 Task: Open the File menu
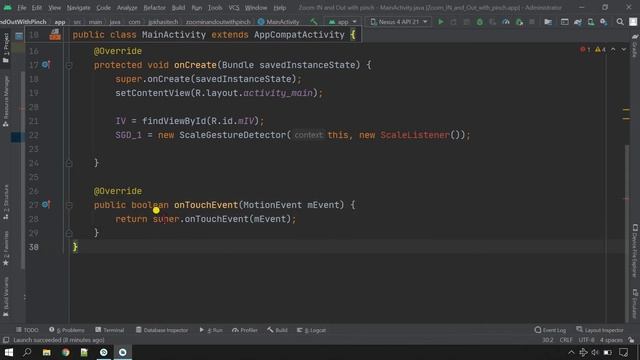pos(22,8)
